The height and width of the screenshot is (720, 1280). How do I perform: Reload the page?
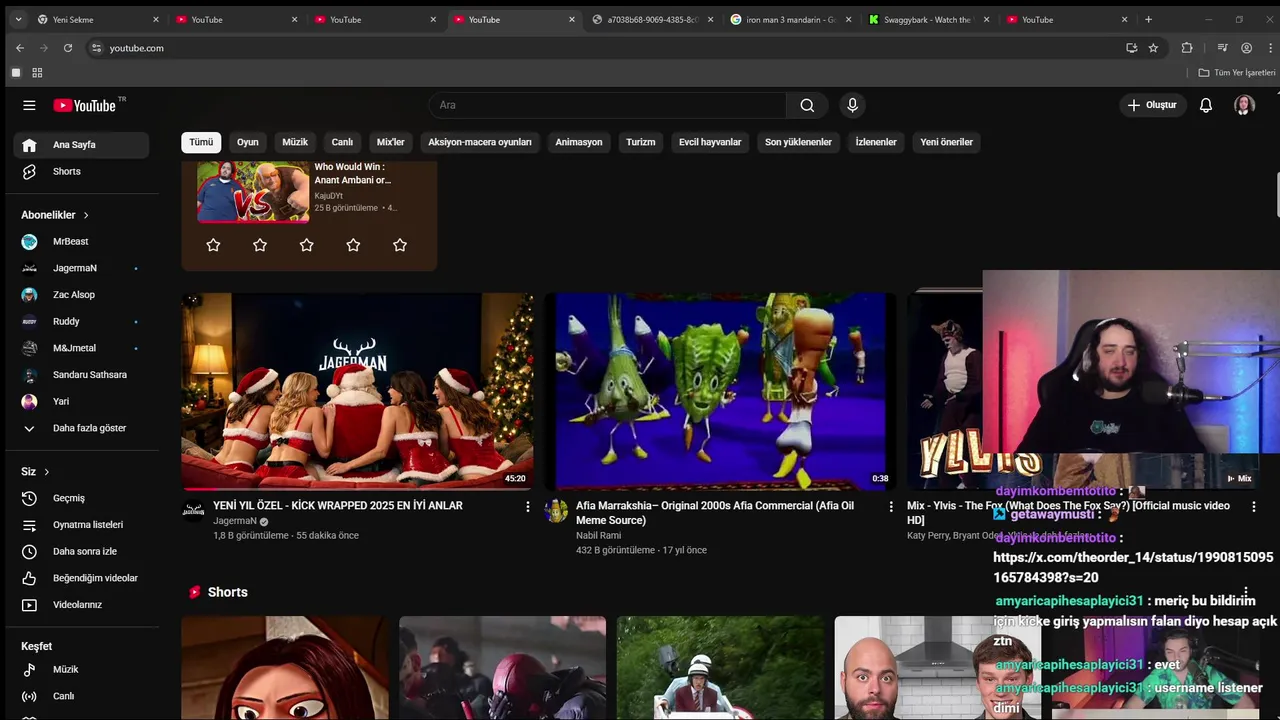[67, 48]
